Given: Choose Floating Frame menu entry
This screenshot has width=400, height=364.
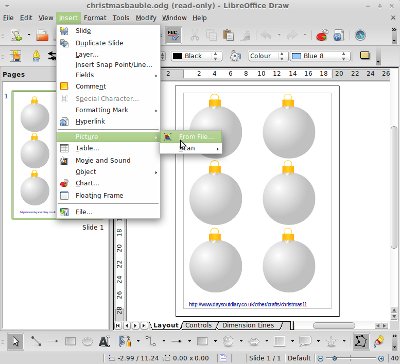Looking at the screenshot, I should pyautogui.click(x=108, y=195).
